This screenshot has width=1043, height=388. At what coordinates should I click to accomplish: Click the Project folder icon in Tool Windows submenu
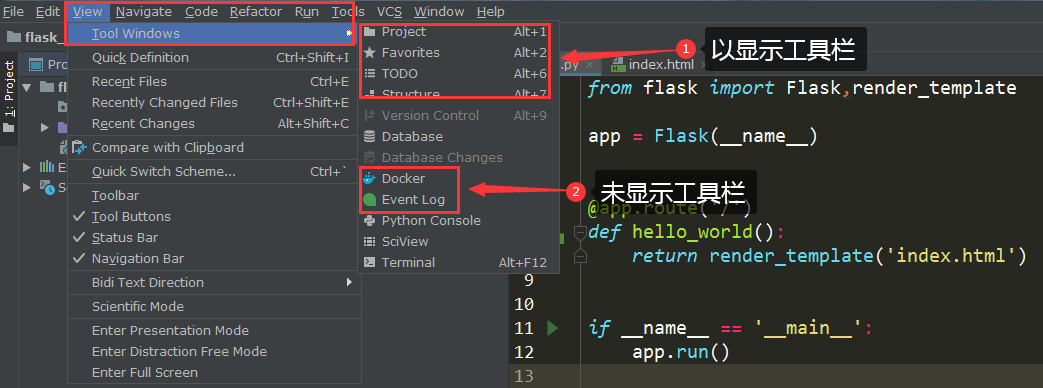pyautogui.click(x=369, y=32)
